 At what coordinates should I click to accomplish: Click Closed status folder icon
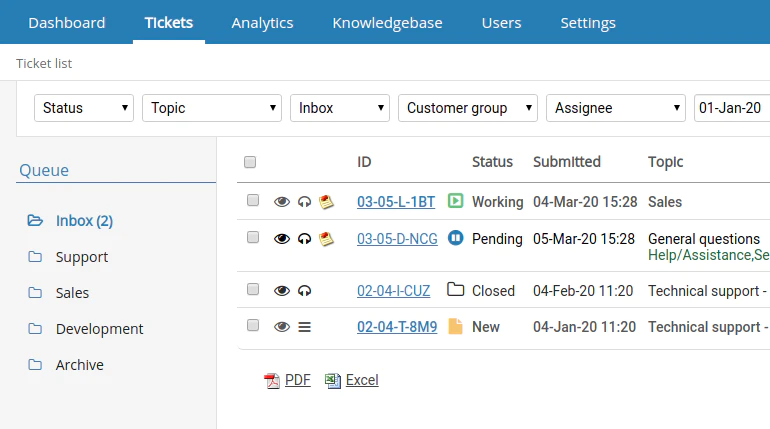click(x=455, y=290)
